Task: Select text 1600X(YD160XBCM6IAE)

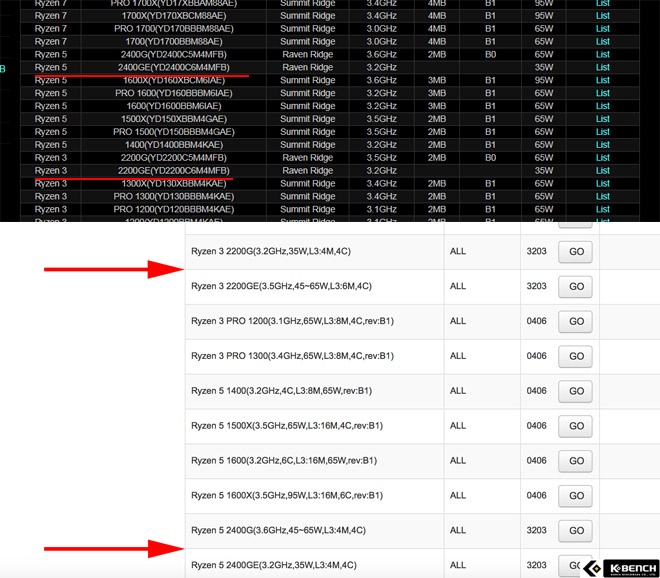Action: [x=173, y=80]
